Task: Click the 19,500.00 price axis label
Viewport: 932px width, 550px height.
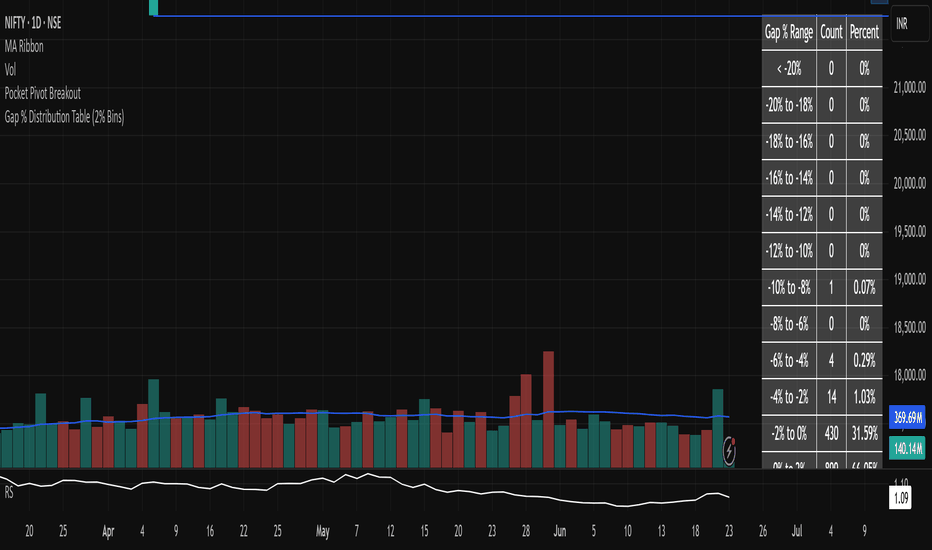Action: [909, 231]
